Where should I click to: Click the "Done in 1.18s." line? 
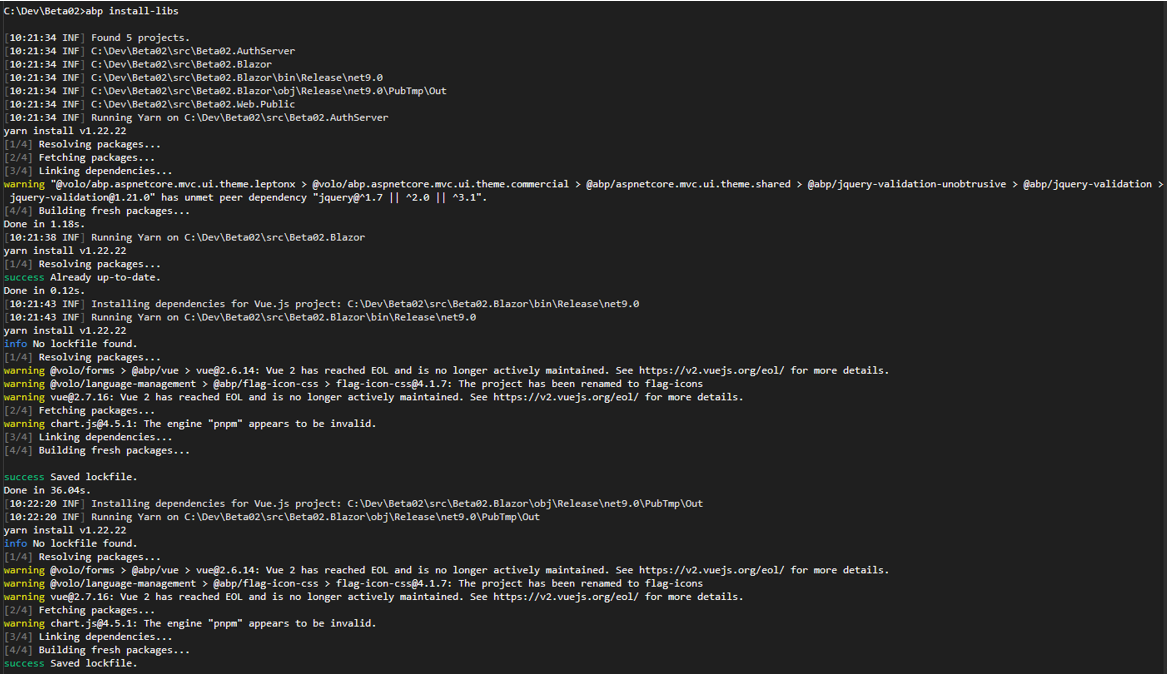44,224
